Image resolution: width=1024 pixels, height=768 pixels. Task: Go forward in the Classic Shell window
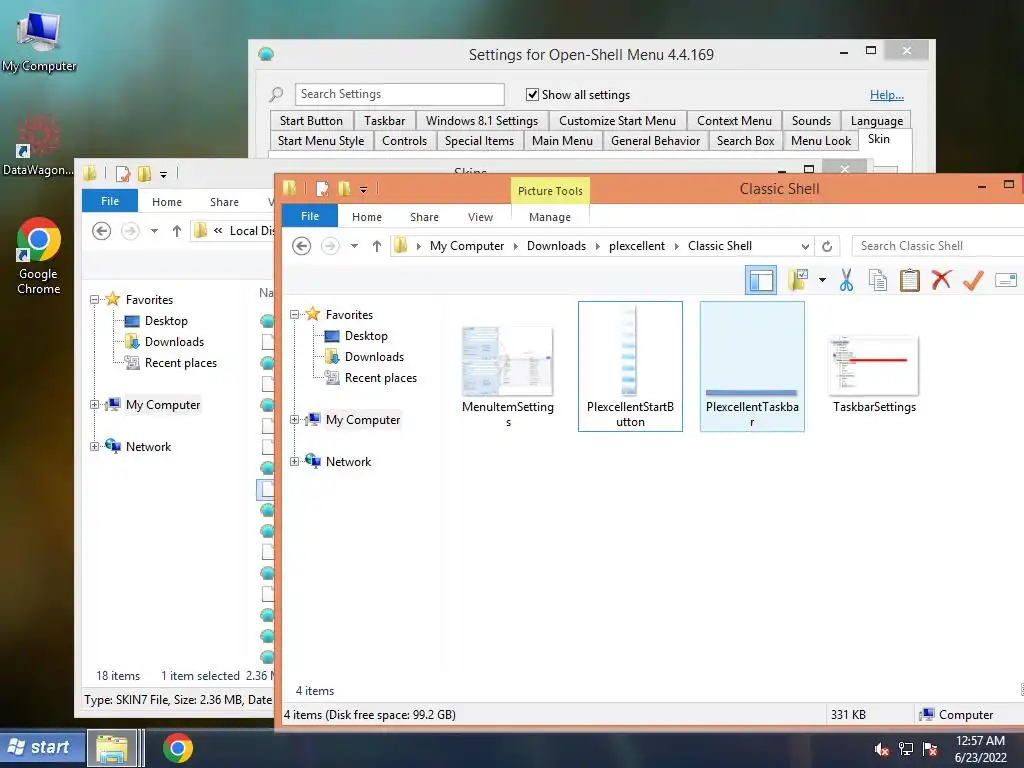[x=330, y=246]
